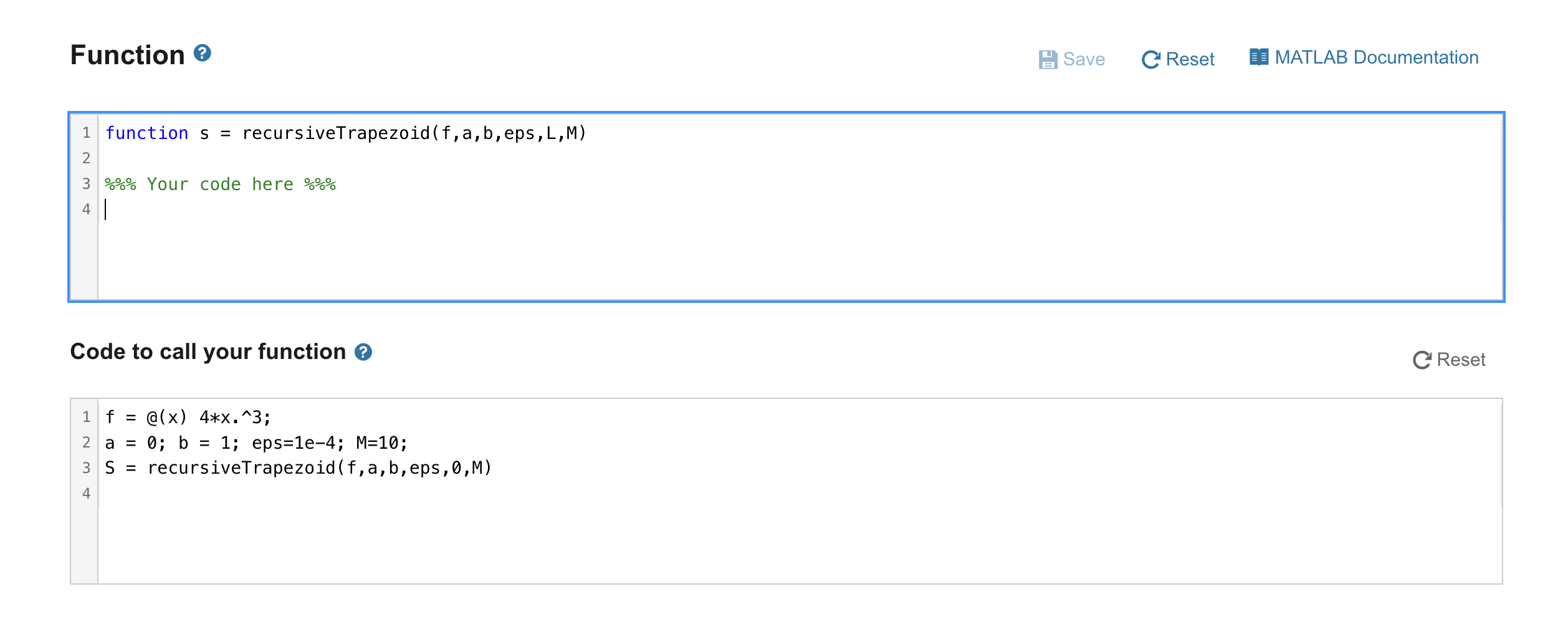Click the anonymous function line defining f
The height and width of the screenshot is (622, 1568).
(x=187, y=416)
